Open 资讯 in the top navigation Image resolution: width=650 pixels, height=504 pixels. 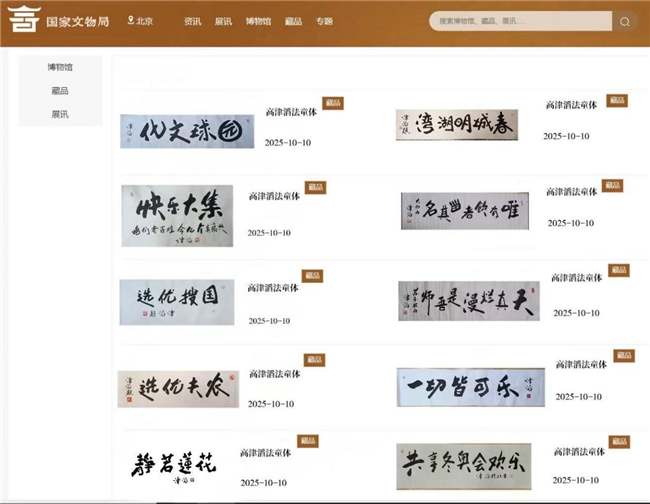(x=193, y=21)
